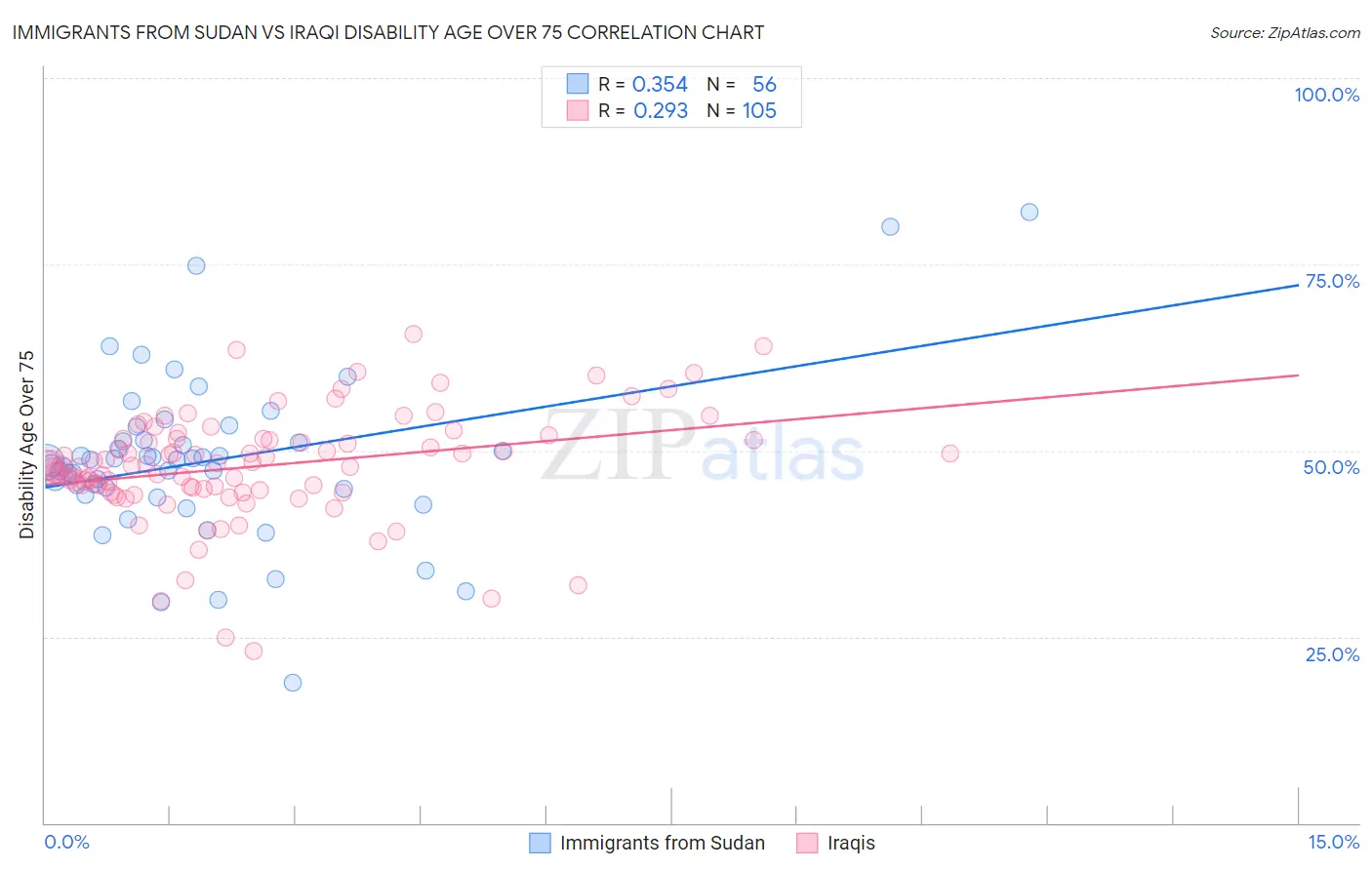Select the Iraqis legend label

(x=851, y=843)
